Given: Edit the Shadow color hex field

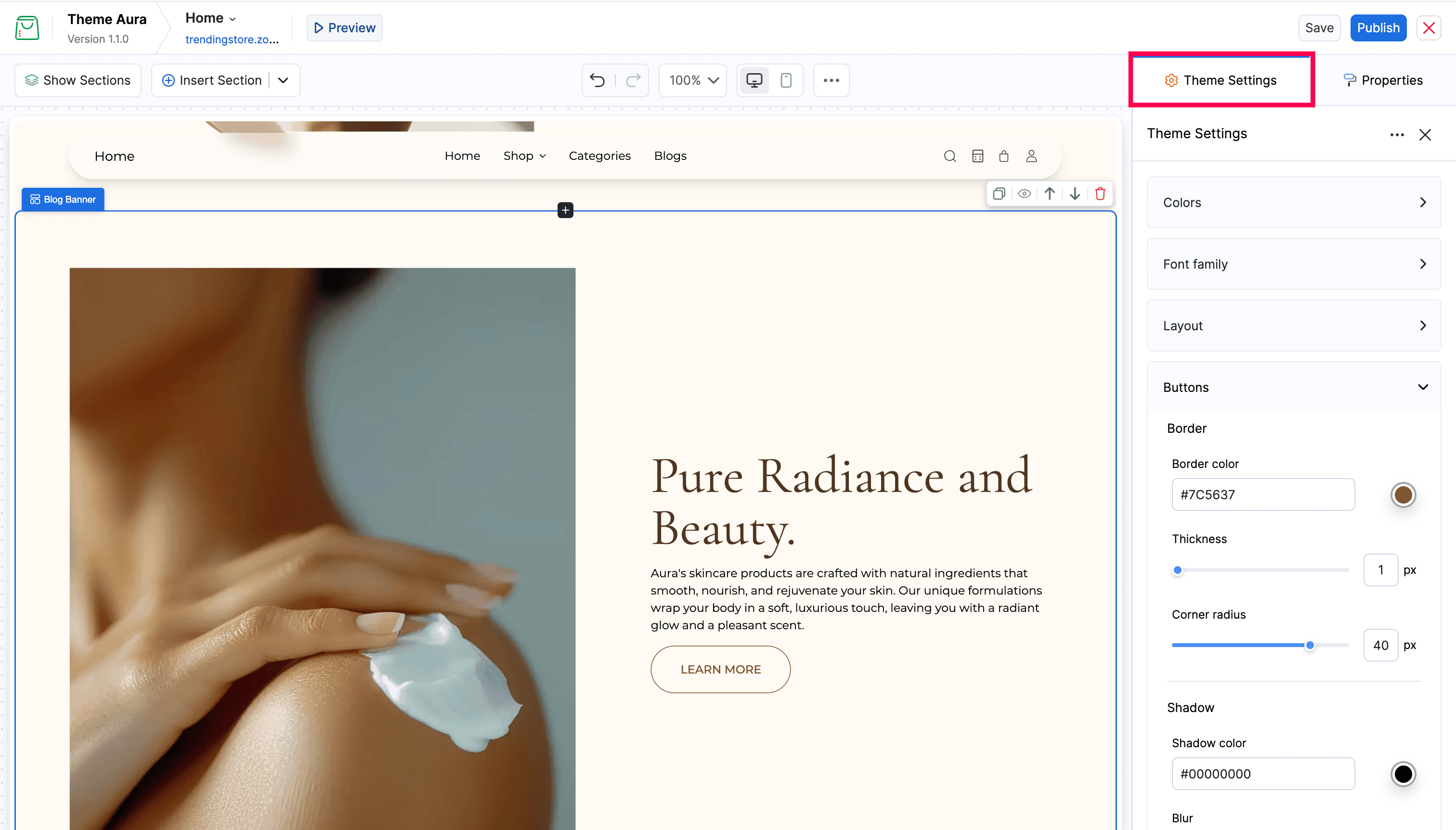Looking at the screenshot, I should [1263, 774].
